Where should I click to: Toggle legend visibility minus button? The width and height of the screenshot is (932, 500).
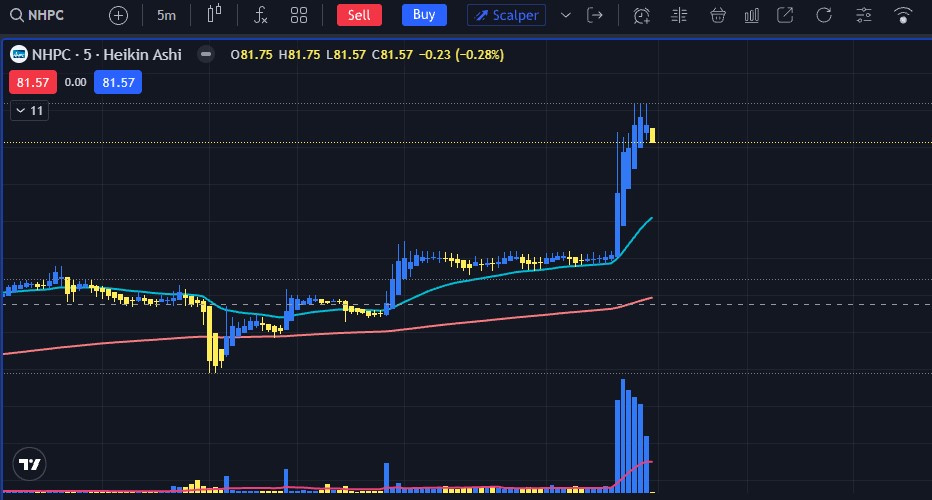(206, 55)
